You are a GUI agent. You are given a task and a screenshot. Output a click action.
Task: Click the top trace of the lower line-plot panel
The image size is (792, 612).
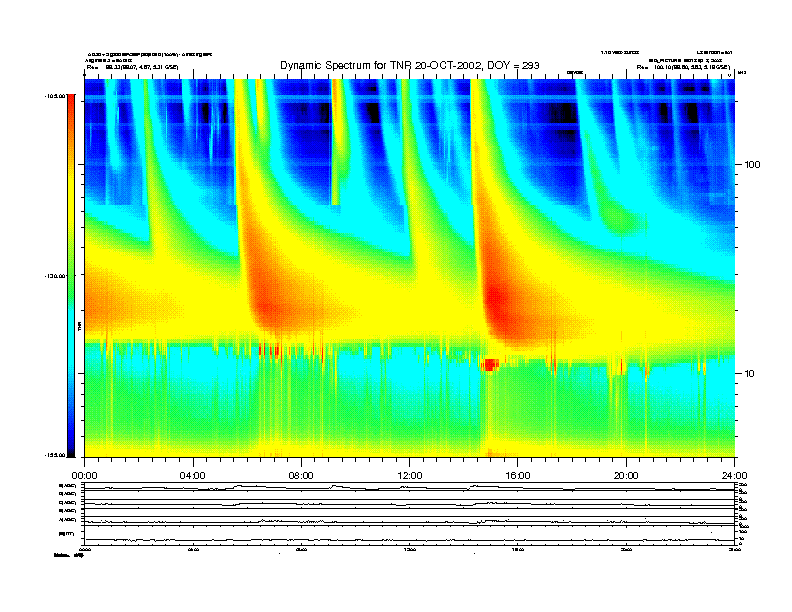coord(409,488)
